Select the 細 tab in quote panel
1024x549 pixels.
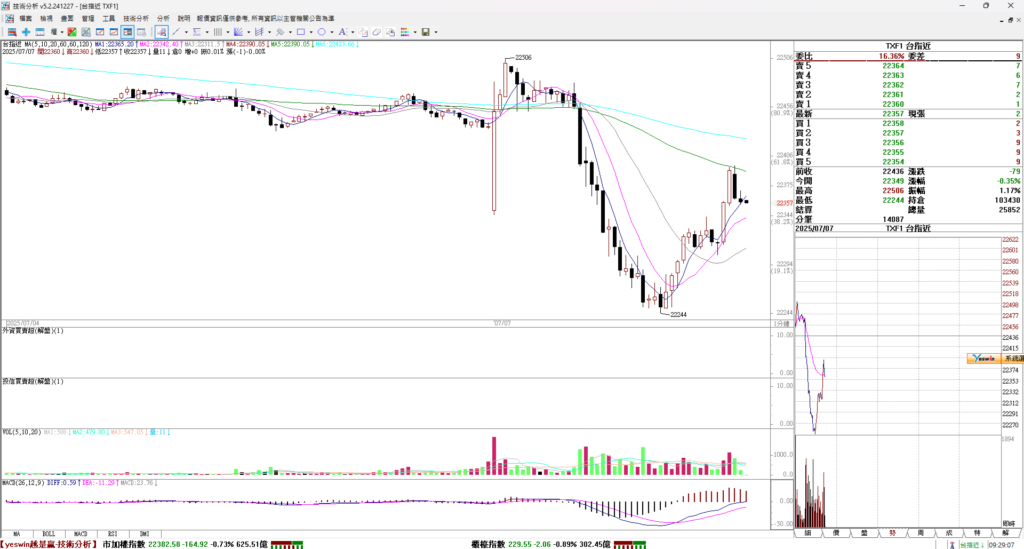808,533
